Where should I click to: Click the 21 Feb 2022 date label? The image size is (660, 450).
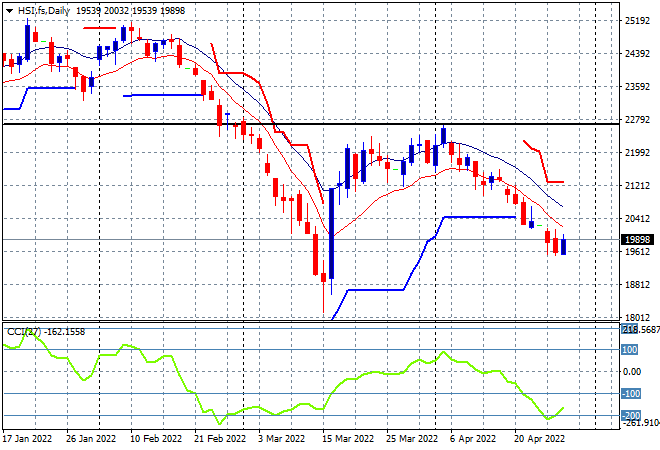[x=220, y=439]
